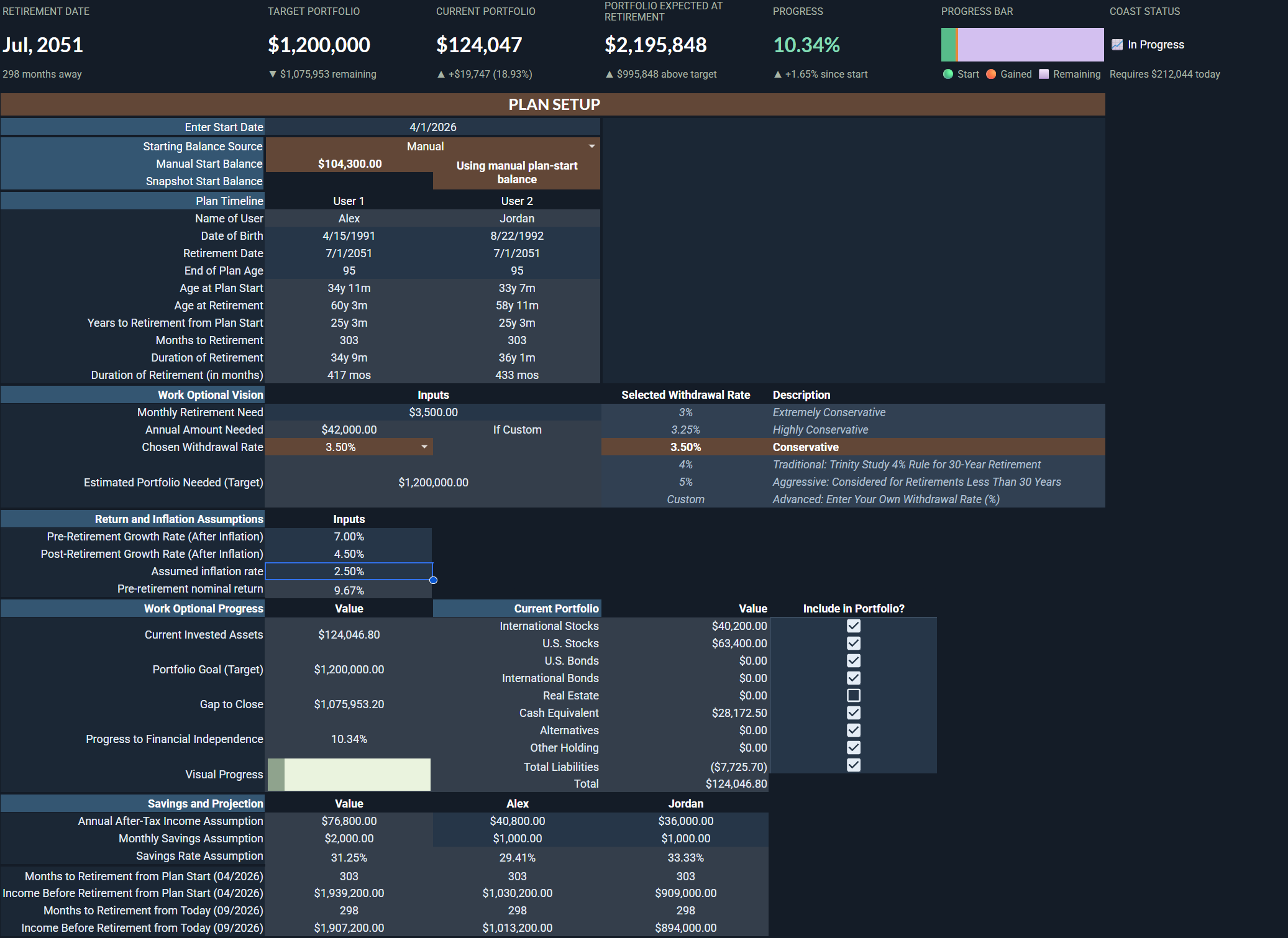Image resolution: width=1288 pixels, height=938 pixels.
Task: Click Gap to Close value $1,075,953.20
Action: (x=349, y=704)
